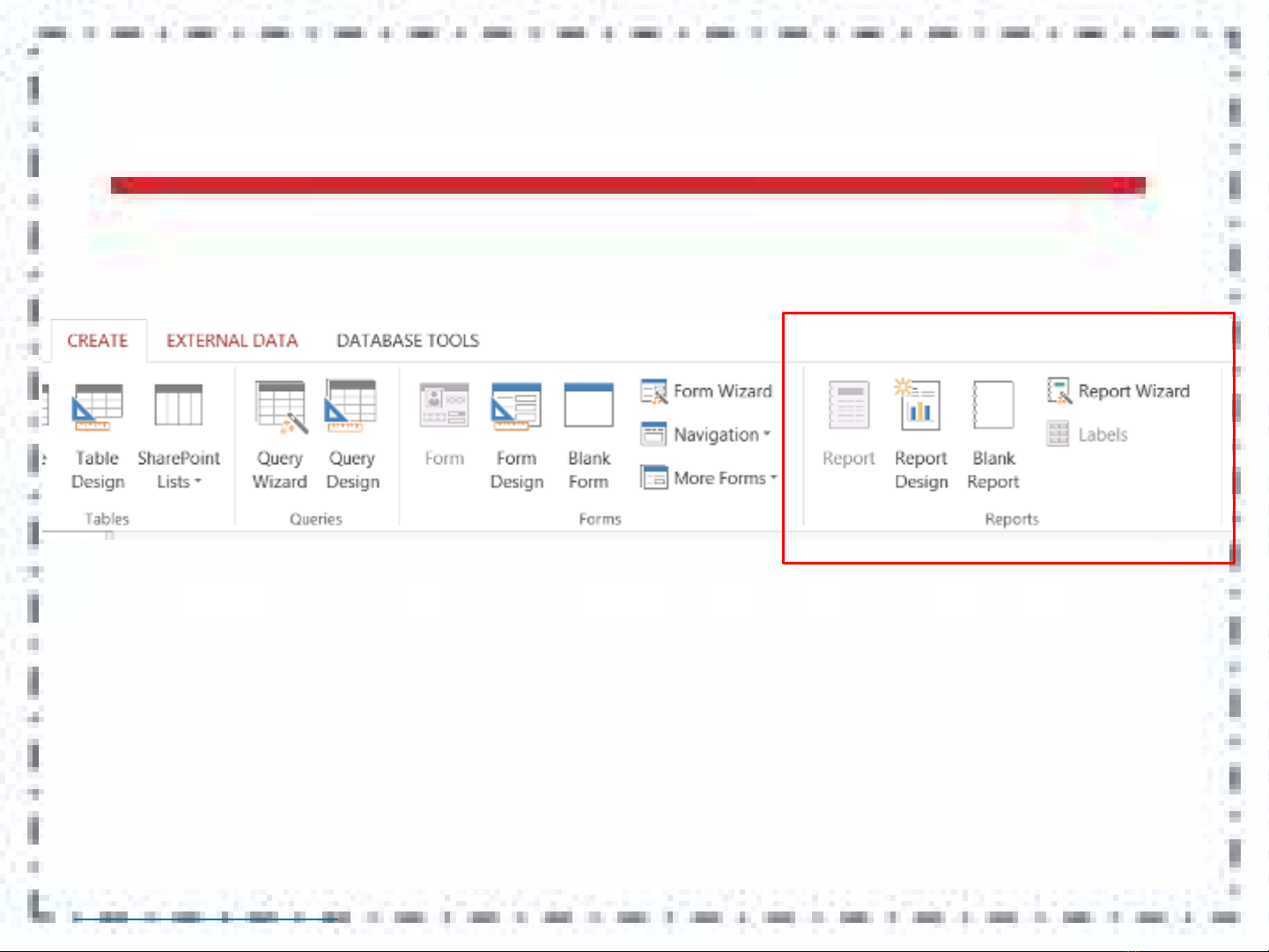Expand the Navigation forms dropdown

click(x=706, y=434)
